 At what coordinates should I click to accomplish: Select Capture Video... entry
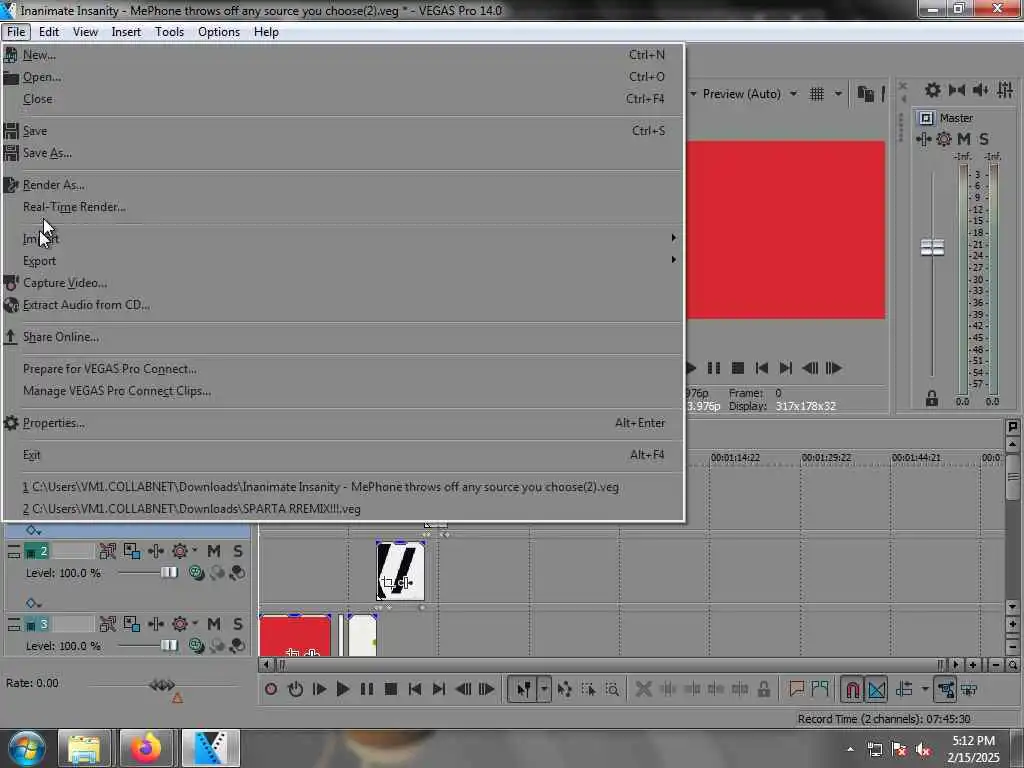point(344,283)
